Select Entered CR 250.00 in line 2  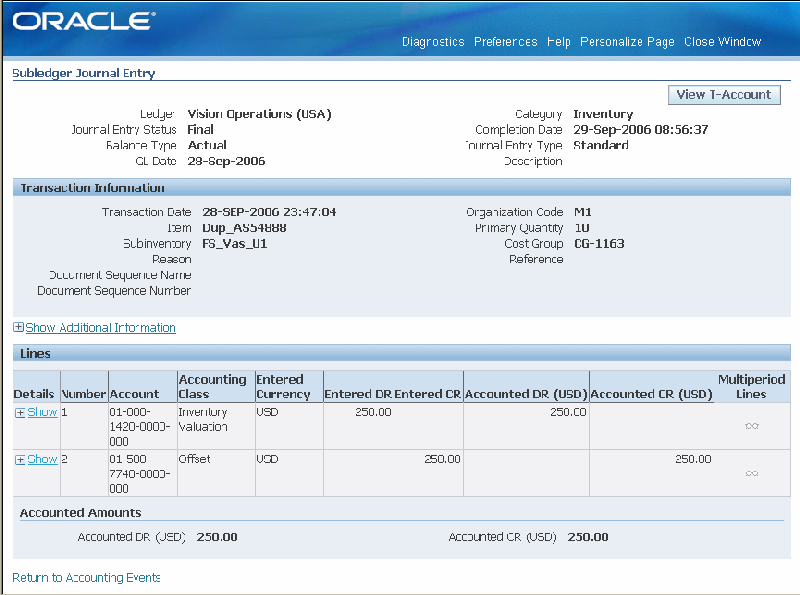tap(442, 459)
